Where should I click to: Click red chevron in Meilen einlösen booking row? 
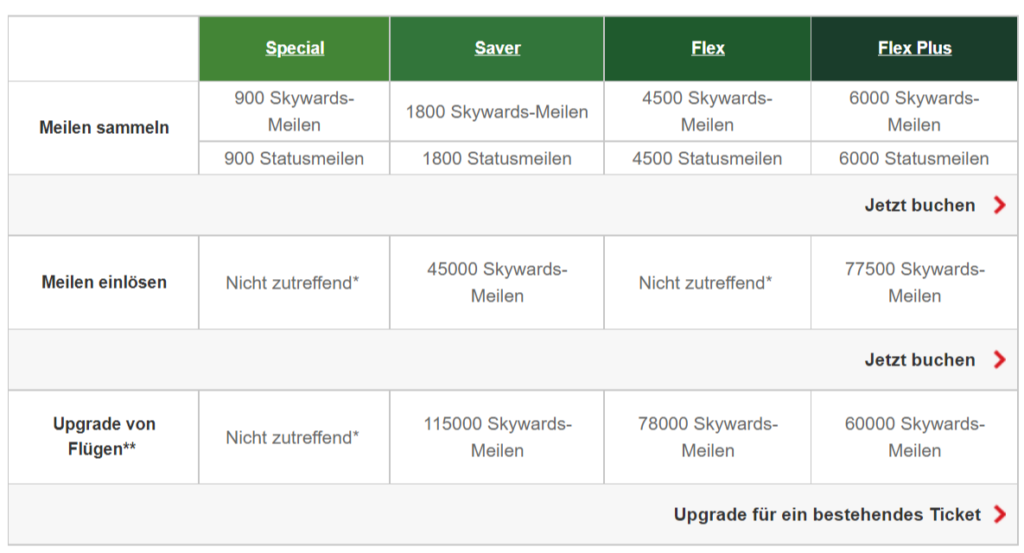(999, 360)
